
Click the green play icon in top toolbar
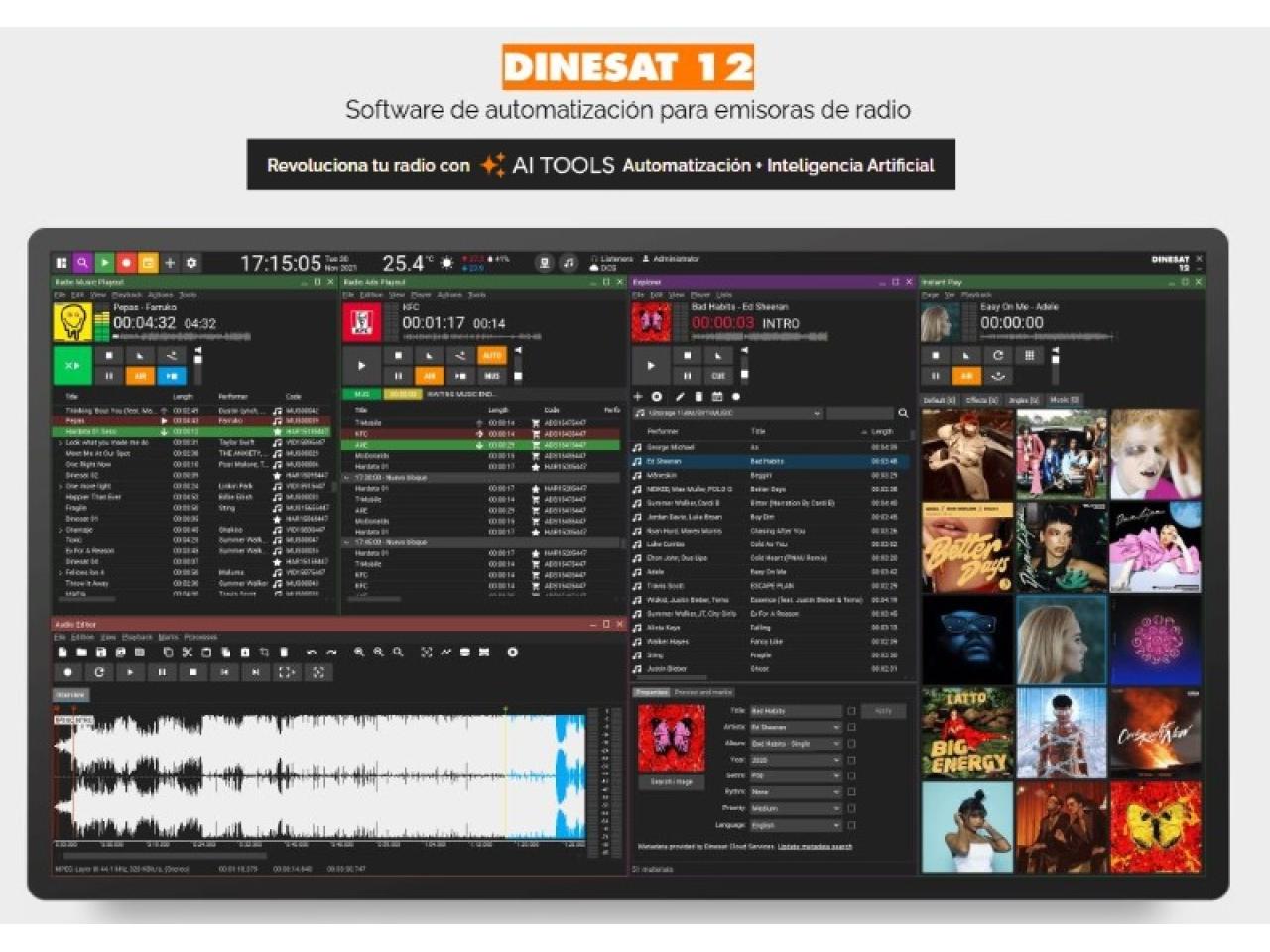coord(104,263)
